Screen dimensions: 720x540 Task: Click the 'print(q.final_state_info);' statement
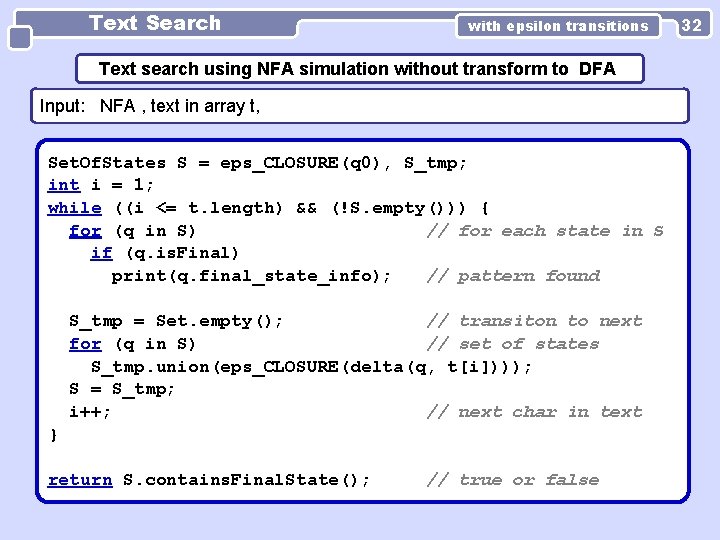pos(251,276)
